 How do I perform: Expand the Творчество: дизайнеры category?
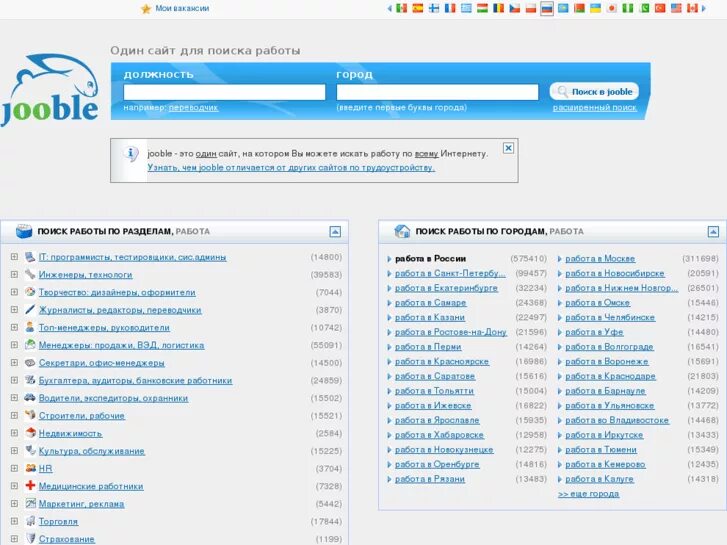pos(14,292)
